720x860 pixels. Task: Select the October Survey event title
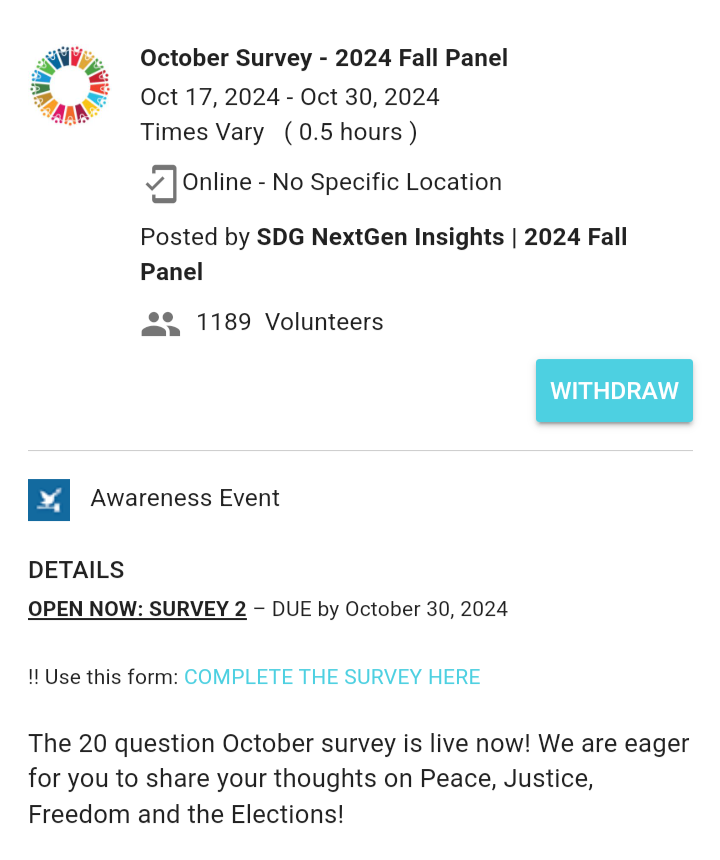click(x=323, y=58)
